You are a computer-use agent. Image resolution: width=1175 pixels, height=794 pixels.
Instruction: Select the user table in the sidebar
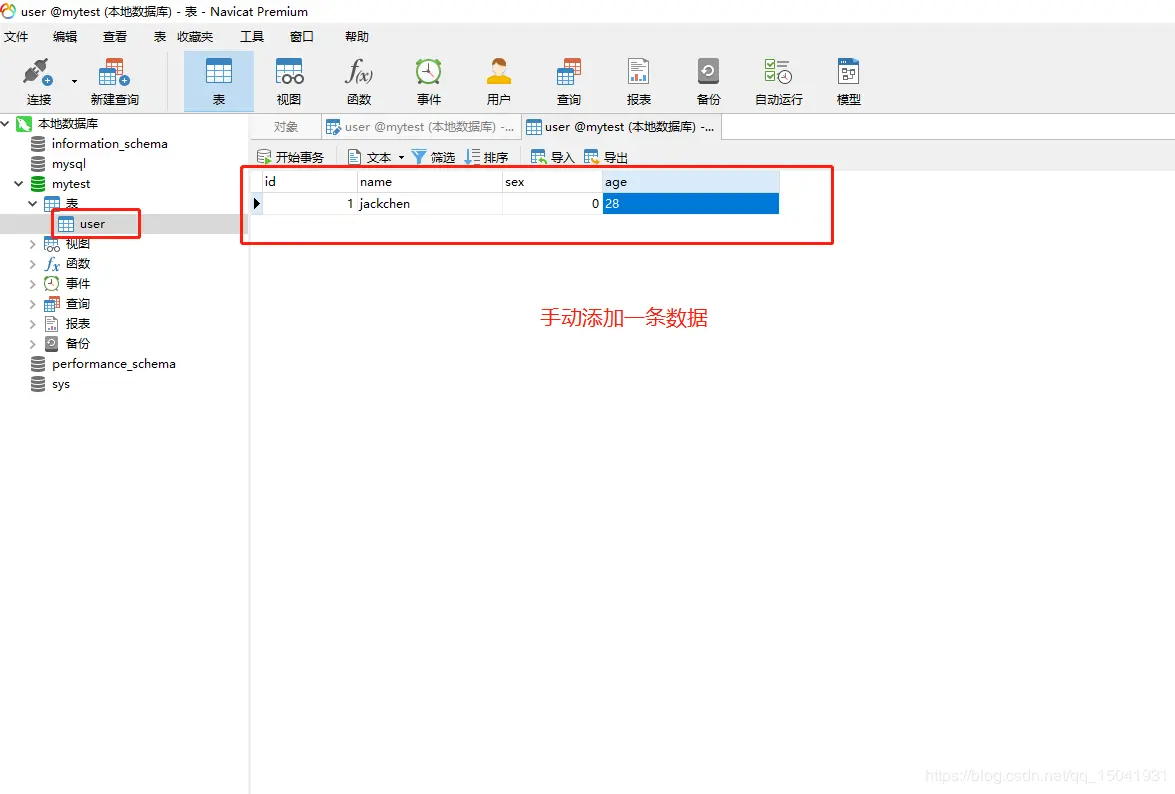point(95,223)
